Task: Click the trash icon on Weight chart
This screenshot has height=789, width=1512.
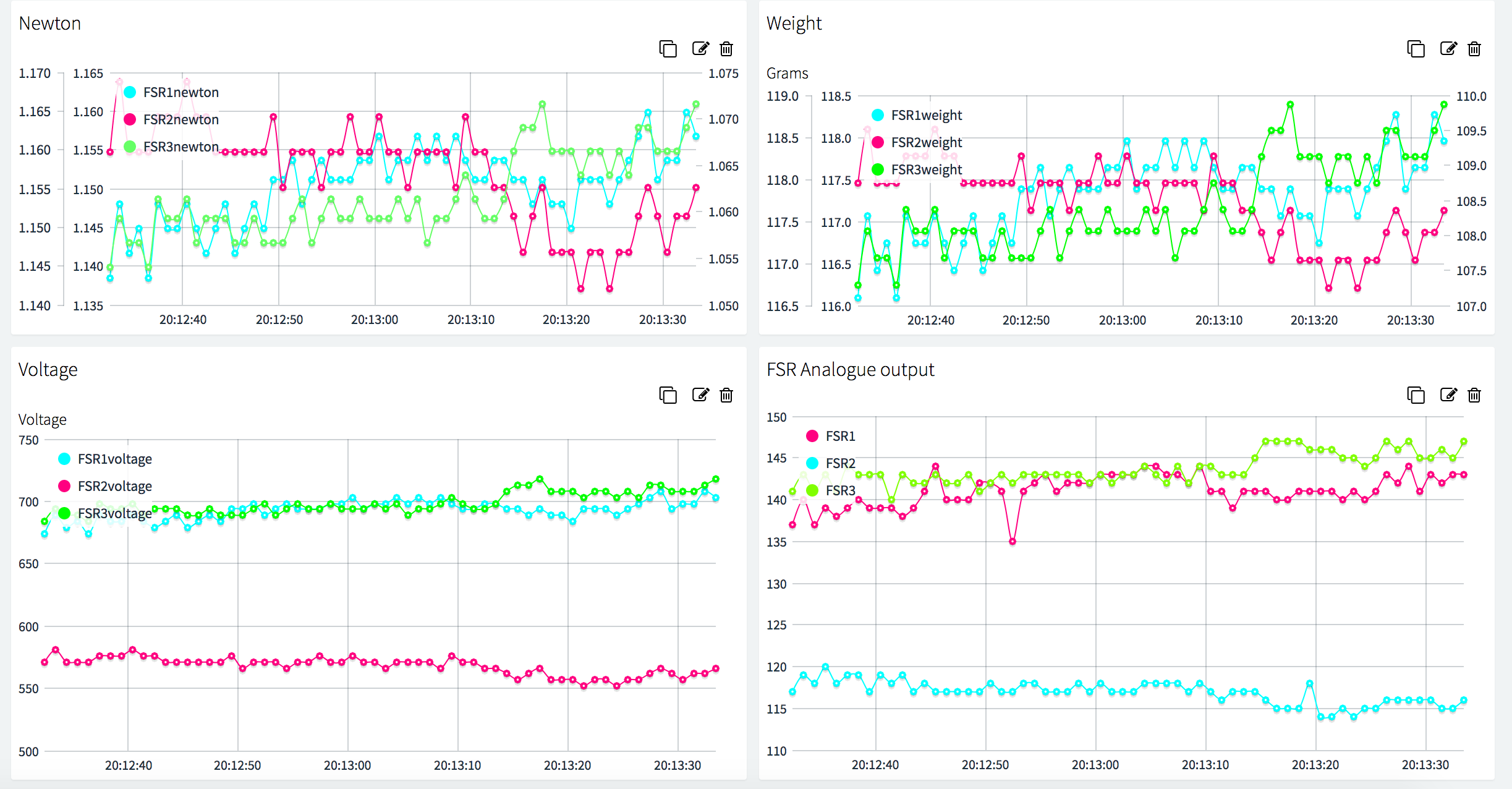Action: pyautogui.click(x=1474, y=49)
